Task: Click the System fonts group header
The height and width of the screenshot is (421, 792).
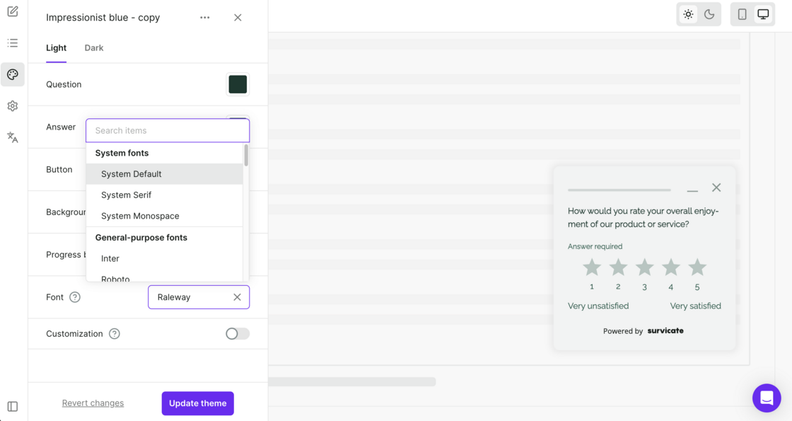Action: click(122, 153)
